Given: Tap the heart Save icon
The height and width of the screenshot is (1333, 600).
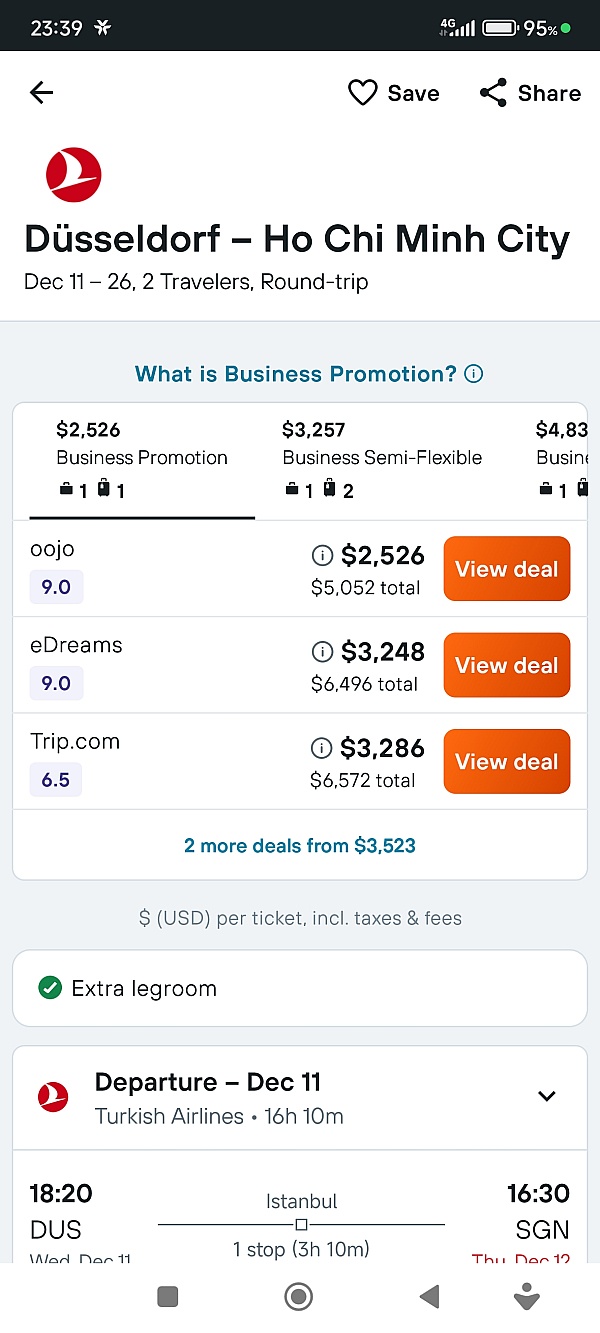Looking at the screenshot, I should [362, 93].
